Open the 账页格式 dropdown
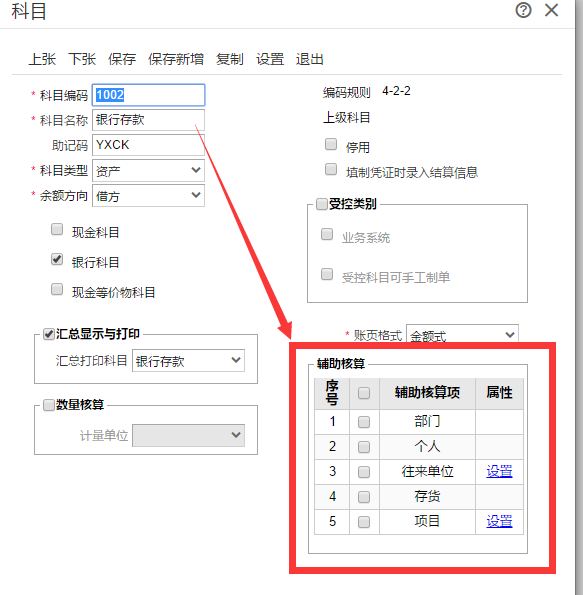The image size is (583, 595). 462,334
